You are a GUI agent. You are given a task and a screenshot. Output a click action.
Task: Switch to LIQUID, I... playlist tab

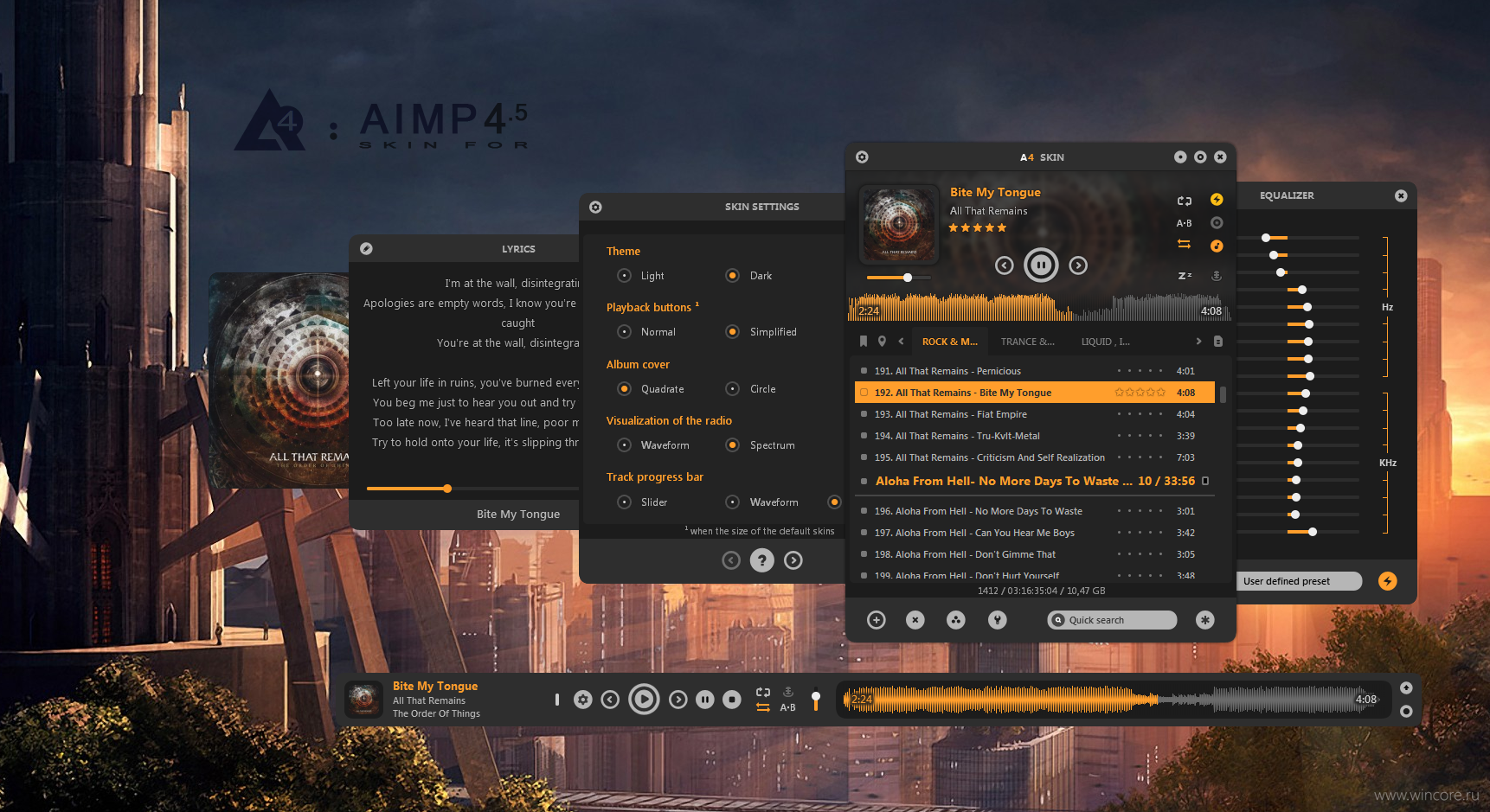[1106, 342]
